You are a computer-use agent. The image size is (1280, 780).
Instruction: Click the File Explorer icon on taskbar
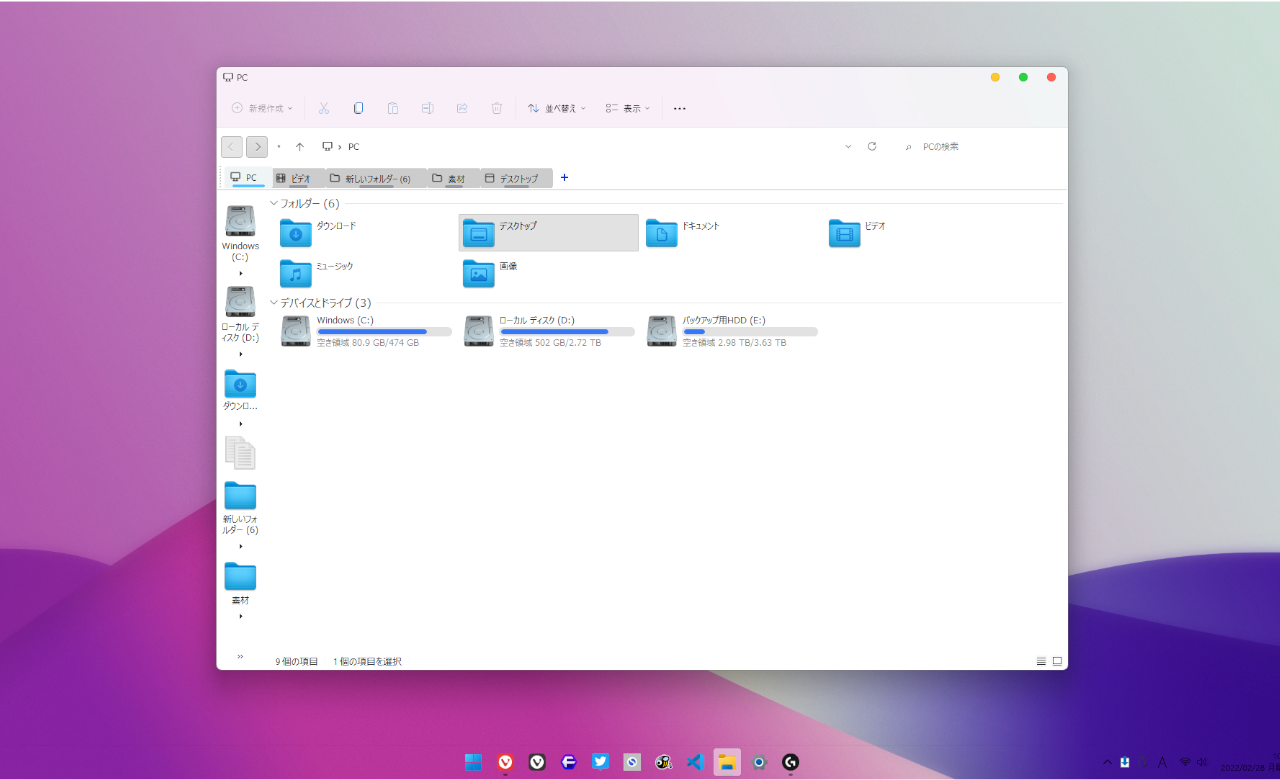tap(727, 762)
